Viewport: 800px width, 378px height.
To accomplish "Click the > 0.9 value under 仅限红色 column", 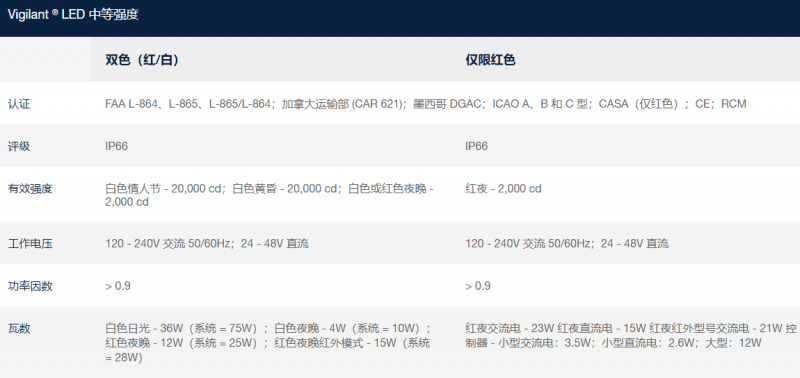I will click(x=478, y=286).
